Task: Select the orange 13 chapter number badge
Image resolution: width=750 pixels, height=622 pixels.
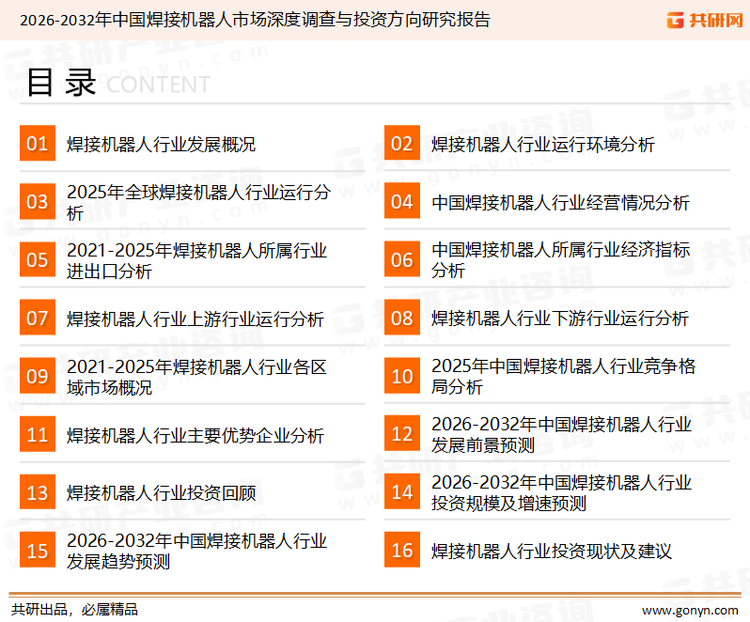Action: [x=37, y=492]
